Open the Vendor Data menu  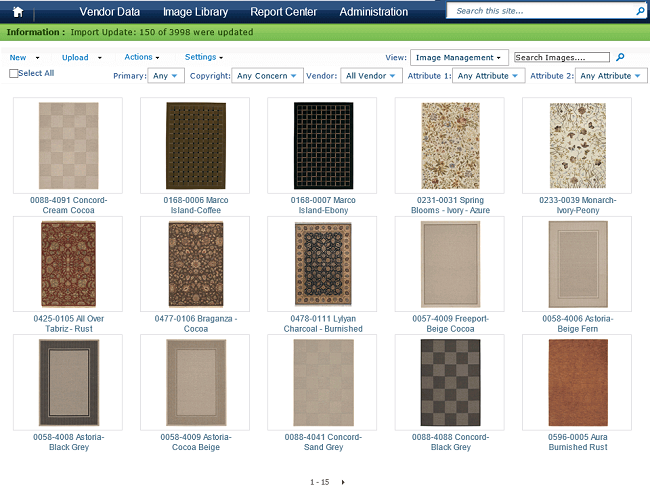[x=109, y=12]
